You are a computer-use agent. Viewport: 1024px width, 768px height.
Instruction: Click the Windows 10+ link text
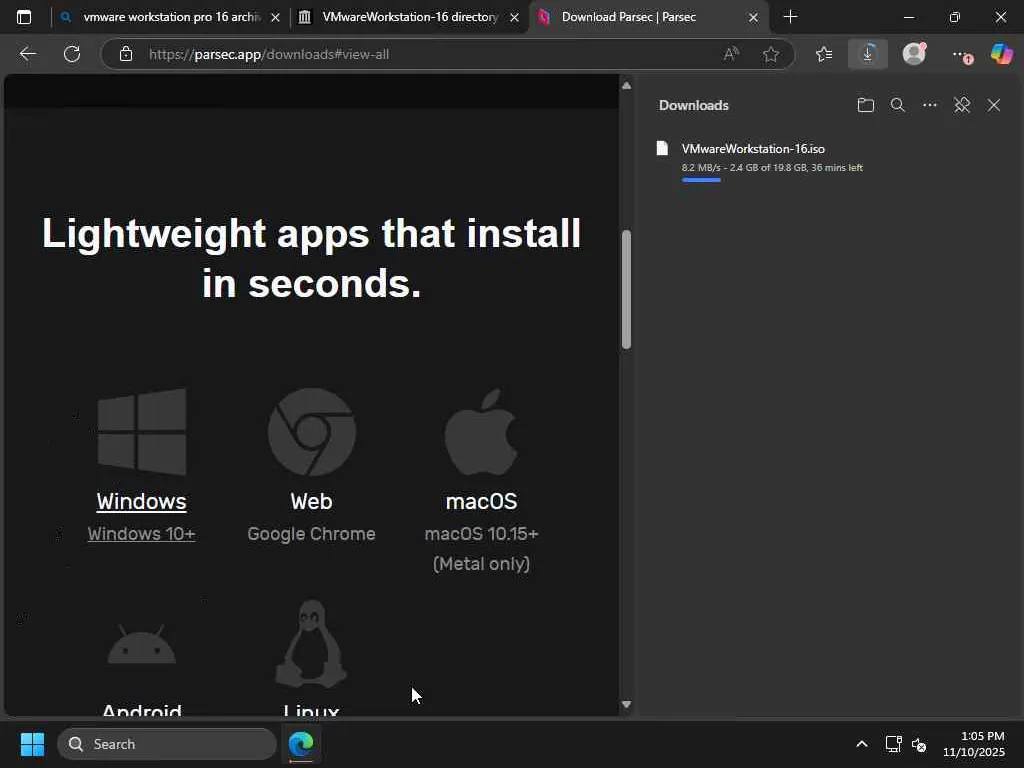[142, 534]
